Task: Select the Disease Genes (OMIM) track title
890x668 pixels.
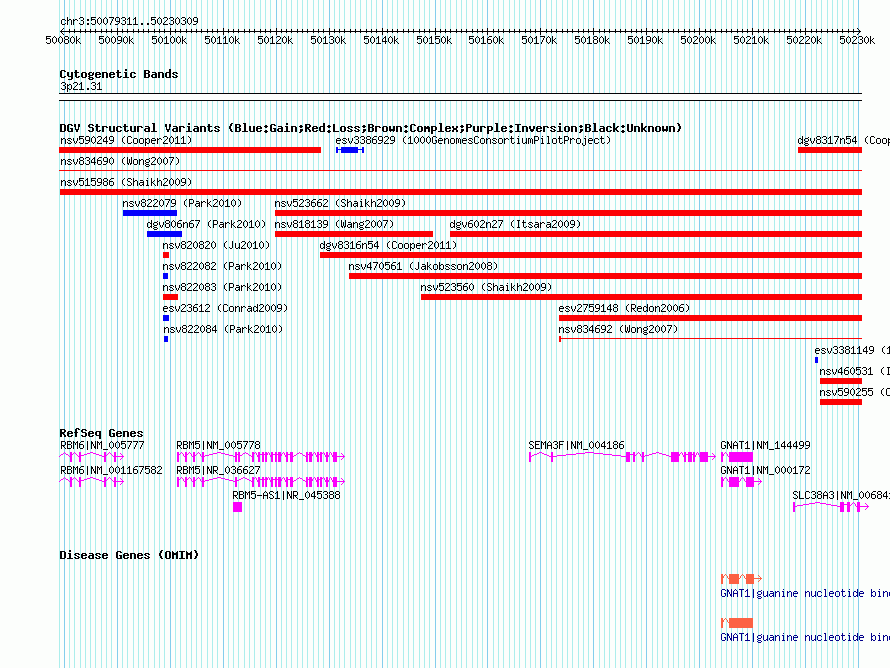Action: point(129,555)
